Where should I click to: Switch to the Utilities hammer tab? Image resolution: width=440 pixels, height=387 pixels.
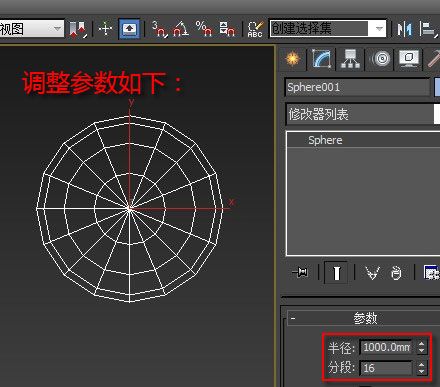point(434,59)
